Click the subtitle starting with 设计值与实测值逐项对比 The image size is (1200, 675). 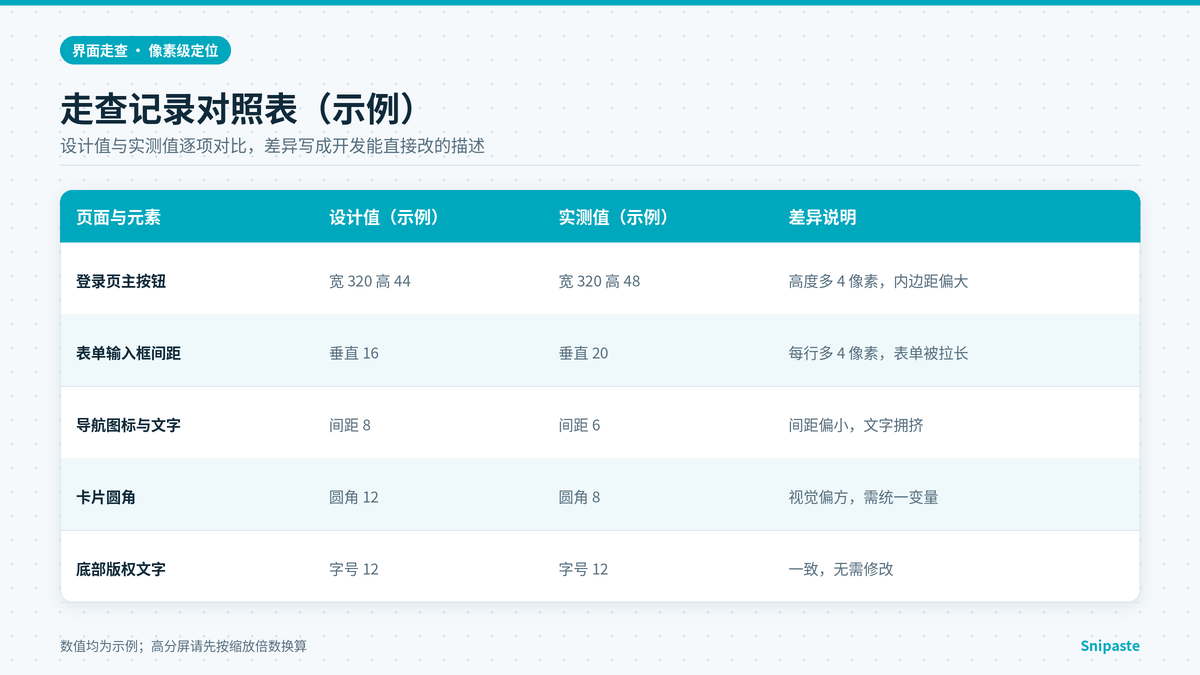[272, 146]
